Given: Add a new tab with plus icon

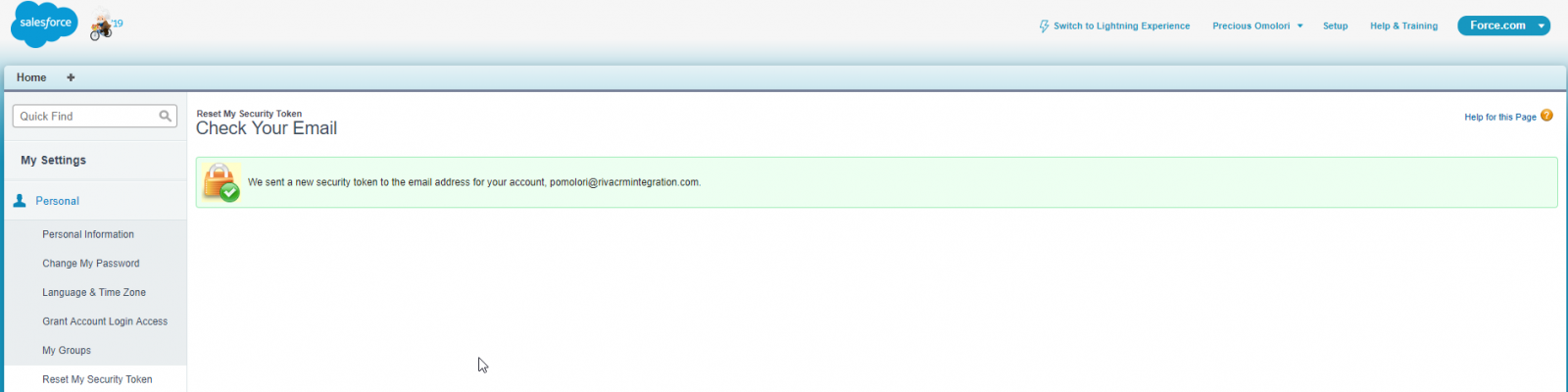Looking at the screenshot, I should point(71,77).
